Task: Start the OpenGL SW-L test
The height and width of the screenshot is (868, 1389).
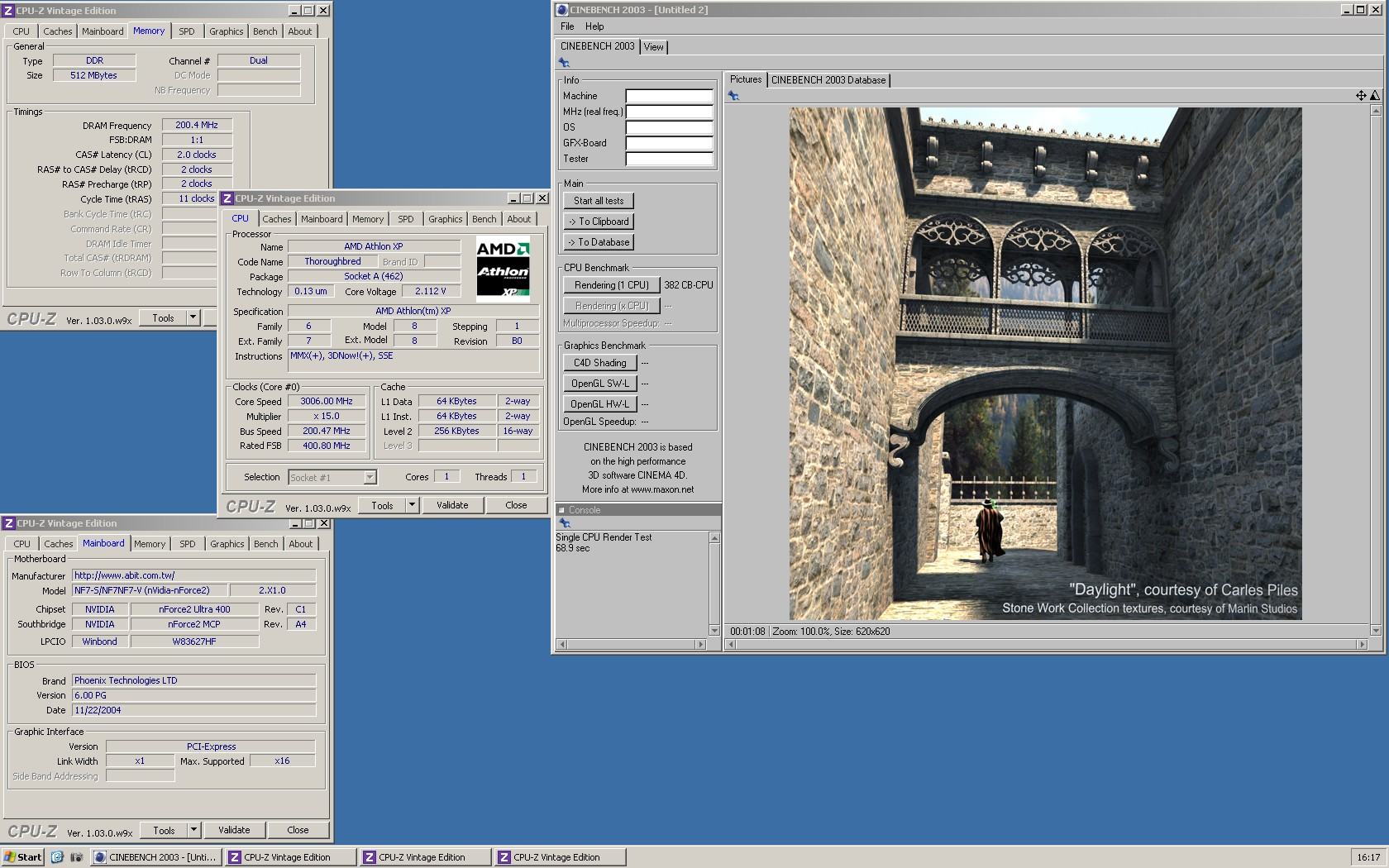Action: click(600, 384)
